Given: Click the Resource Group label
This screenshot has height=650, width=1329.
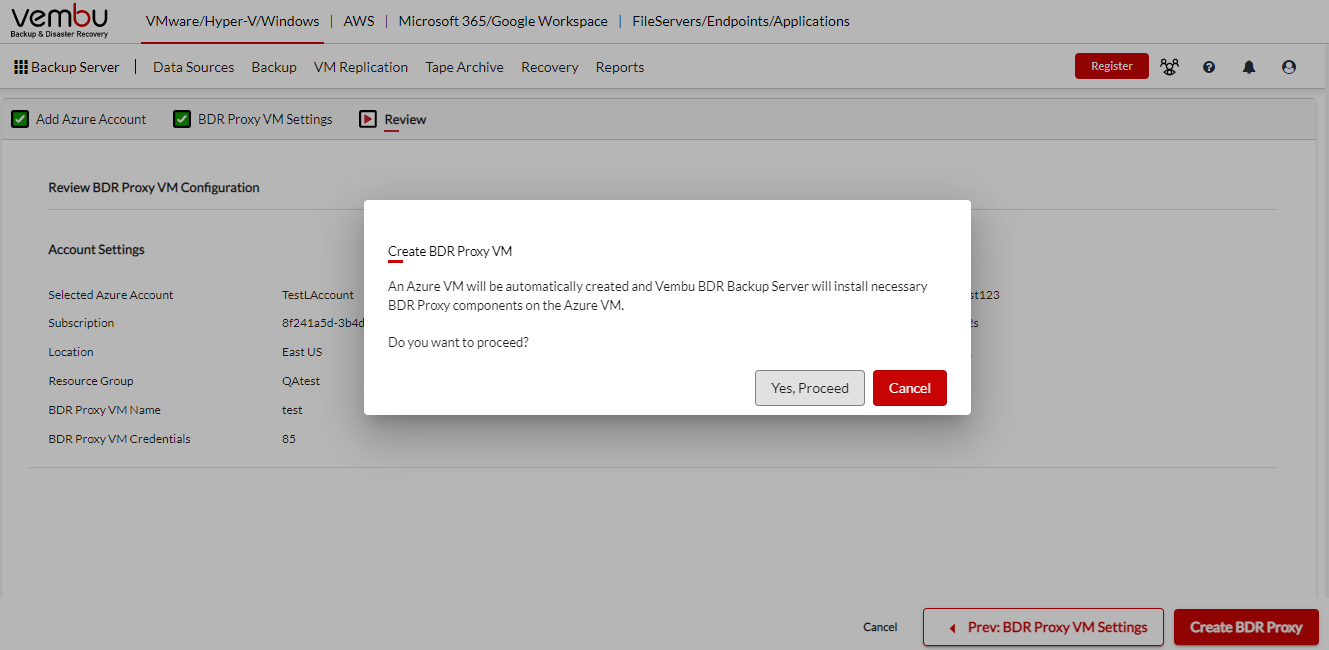Looking at the screenshot, I should click(91, 381).
